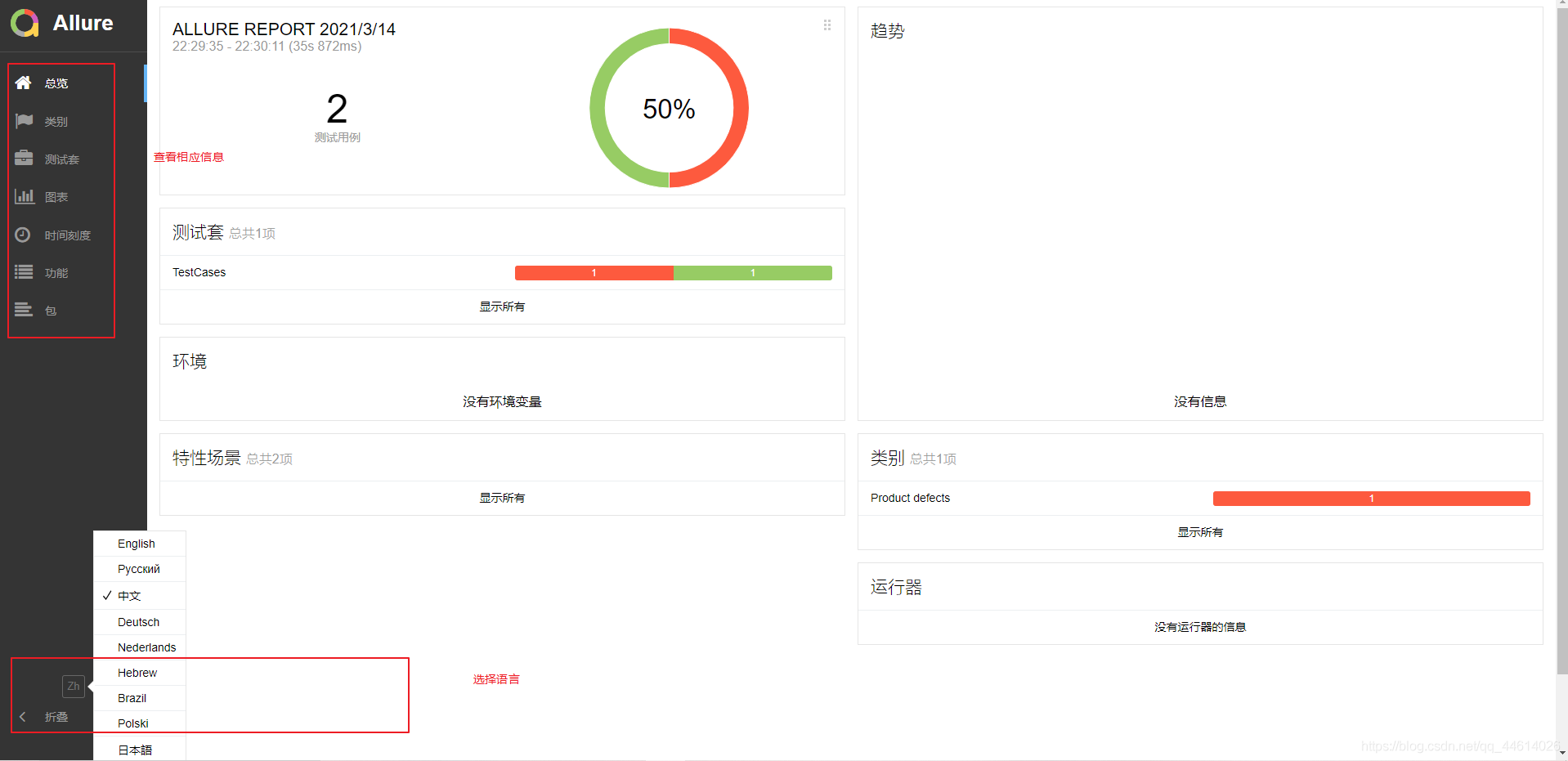Screen dimensions: 1568x761
Task: Click the 折叠 collapse label
Action: click(x=56, y=717)
